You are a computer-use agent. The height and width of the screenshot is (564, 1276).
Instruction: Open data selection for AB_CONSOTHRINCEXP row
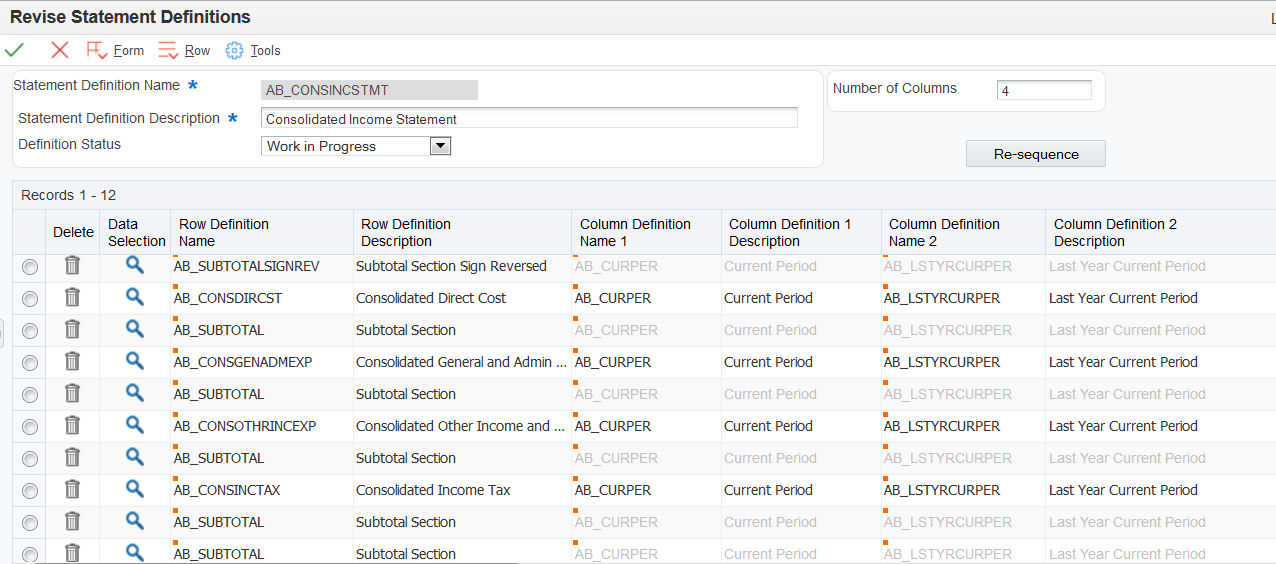(x=135, y=426)
